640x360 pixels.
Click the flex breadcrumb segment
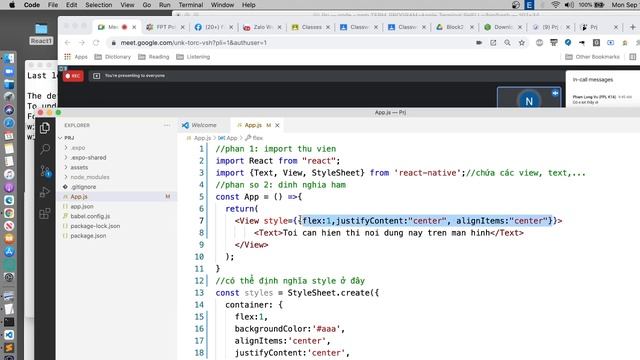point(258,138)
